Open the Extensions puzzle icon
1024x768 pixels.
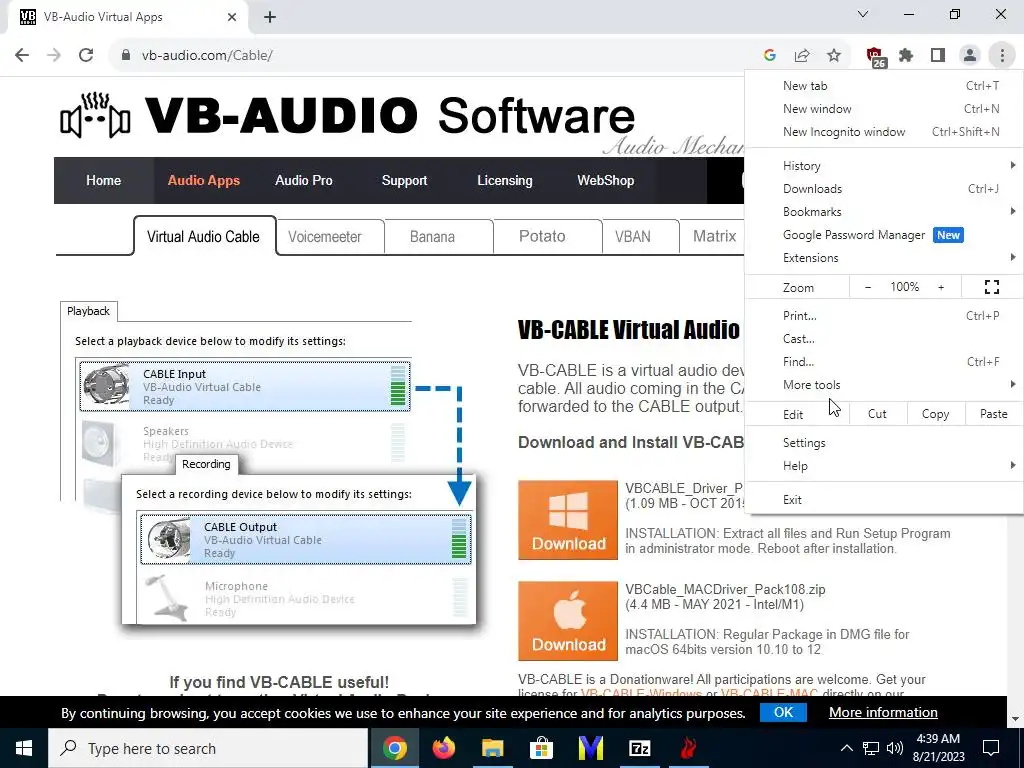906,56
